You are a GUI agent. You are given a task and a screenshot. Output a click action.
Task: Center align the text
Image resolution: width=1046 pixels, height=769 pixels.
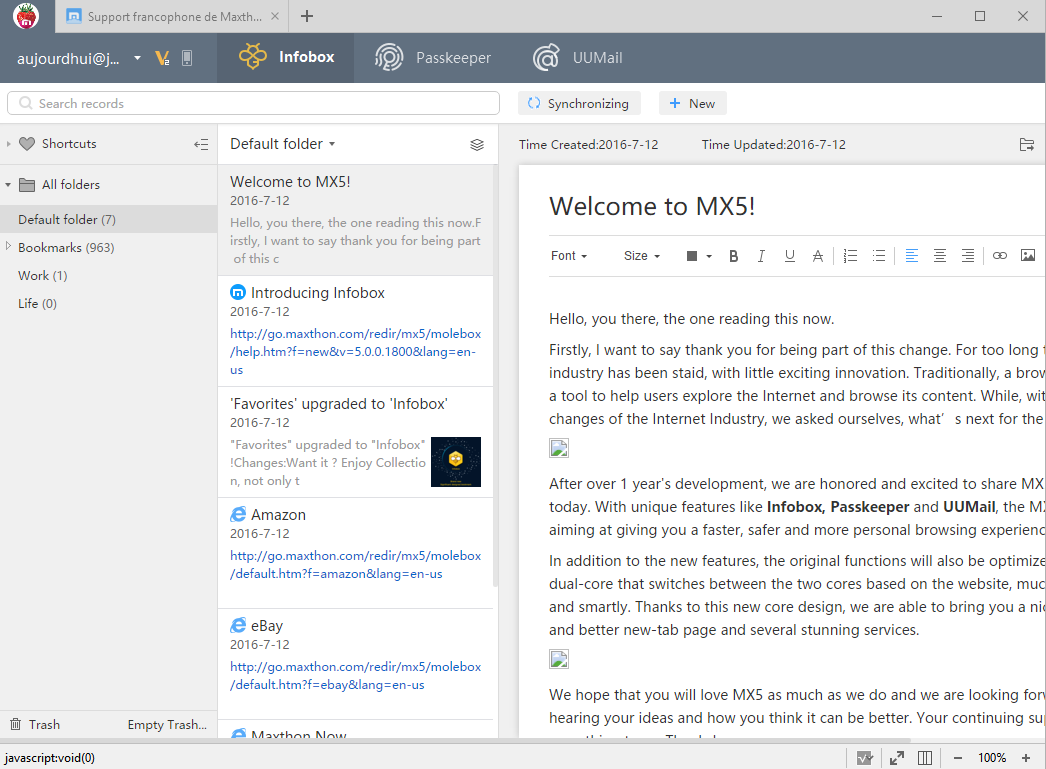pos(940,256)
